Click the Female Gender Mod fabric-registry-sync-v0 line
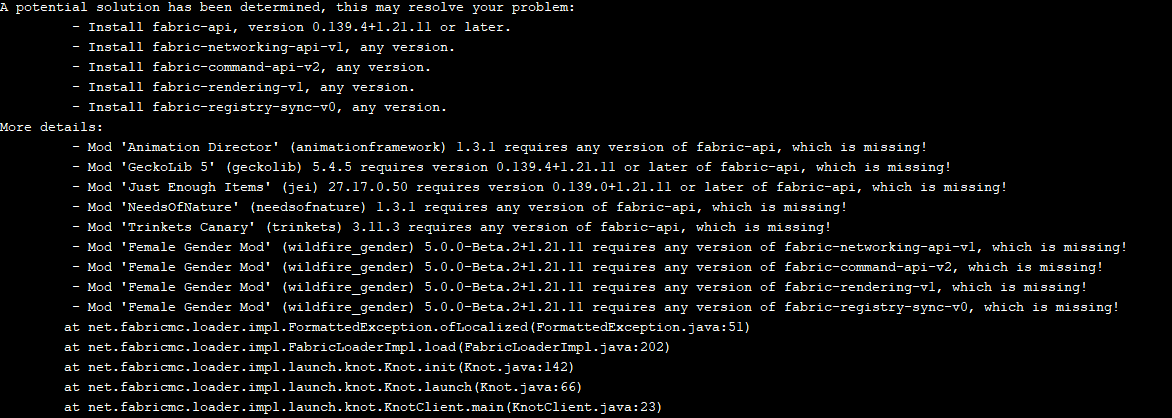The height and width of the screenshot is (418, 1172). tap(596, 307)
